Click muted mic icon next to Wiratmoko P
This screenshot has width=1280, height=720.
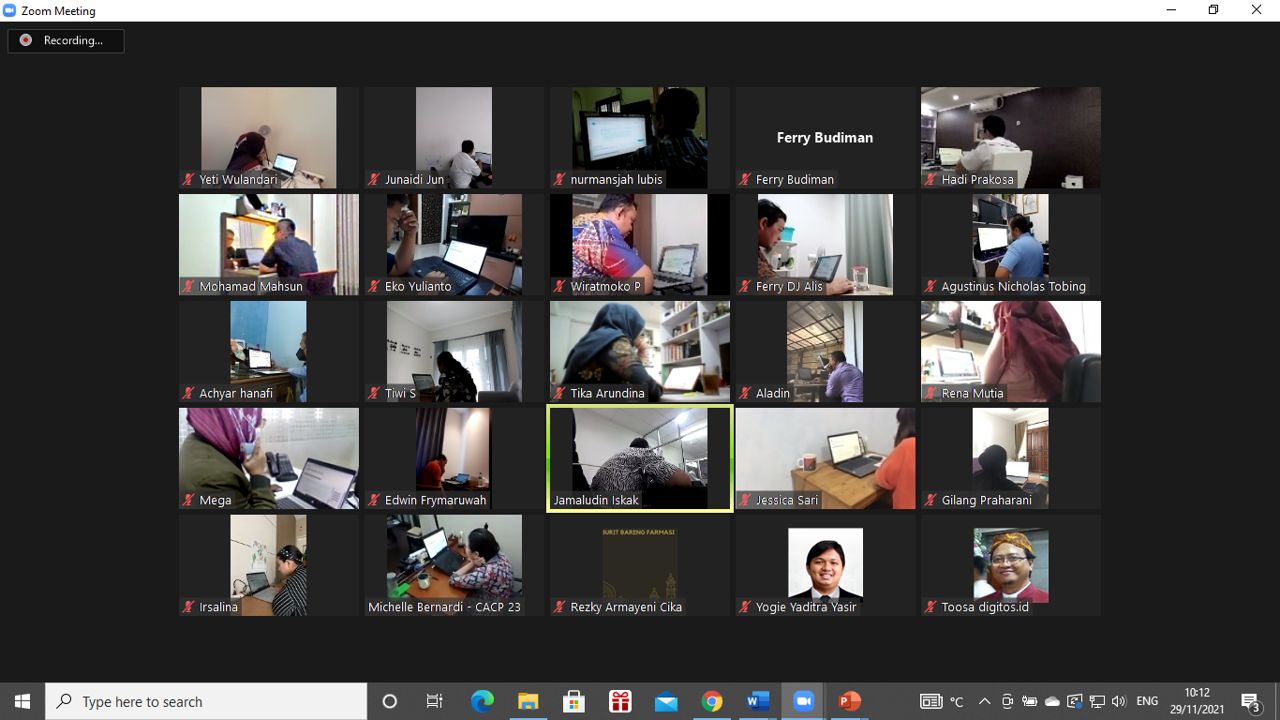pyautogui.click(x=559, y=287)
